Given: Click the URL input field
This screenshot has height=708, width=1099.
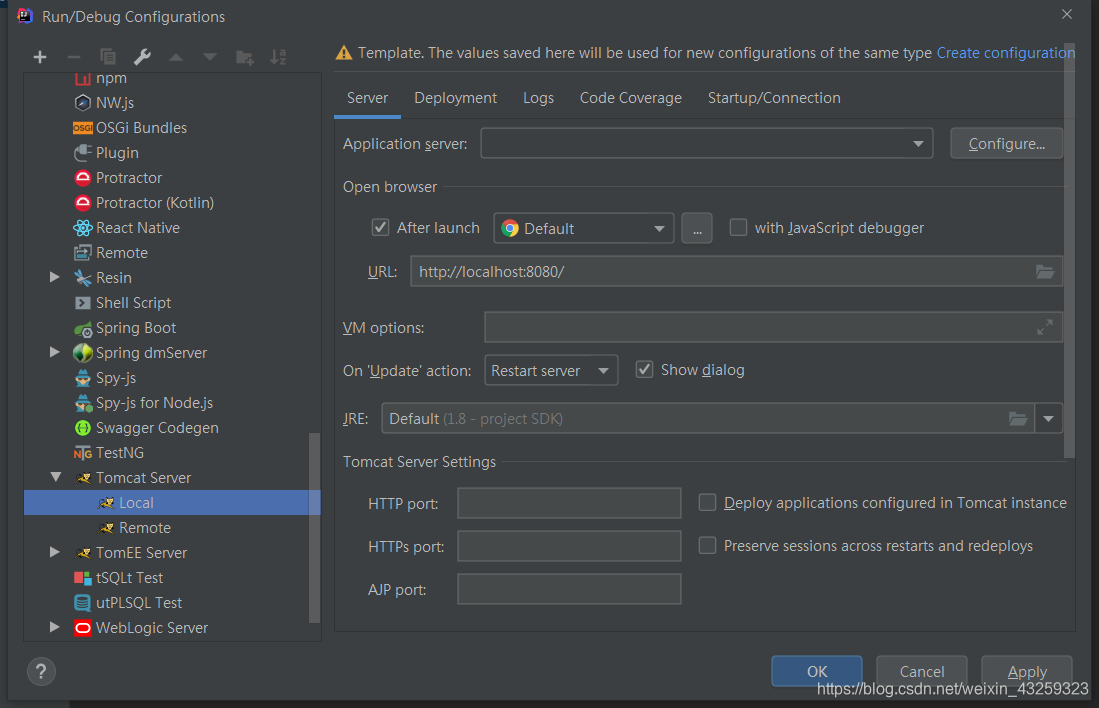Looking at the screenshot, I should (736, 271).
